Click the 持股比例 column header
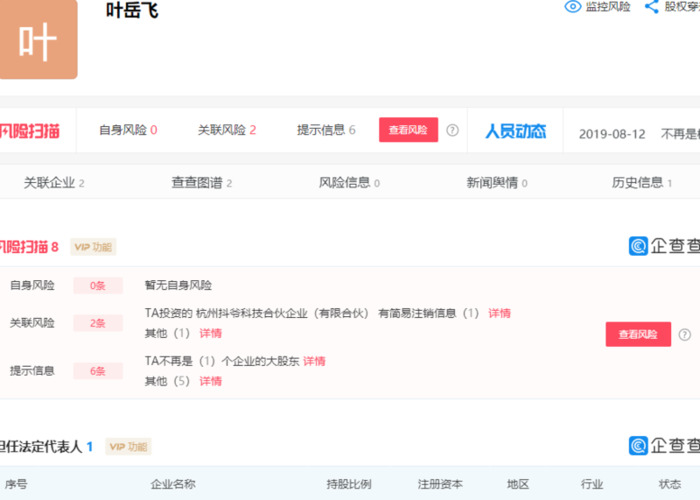The width and height of the screenshot is (700, 500). click(x=349, y=484)
